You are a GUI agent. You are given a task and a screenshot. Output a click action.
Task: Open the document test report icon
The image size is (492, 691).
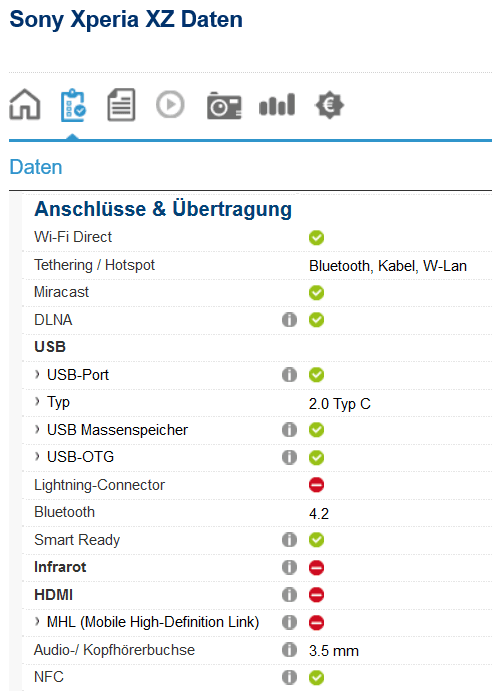(121, 105)
